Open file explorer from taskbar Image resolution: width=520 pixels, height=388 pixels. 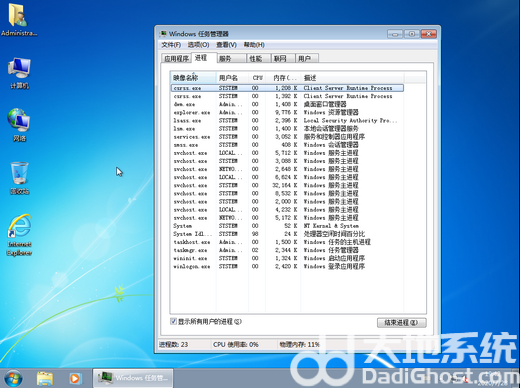click(x=45, y=378)
